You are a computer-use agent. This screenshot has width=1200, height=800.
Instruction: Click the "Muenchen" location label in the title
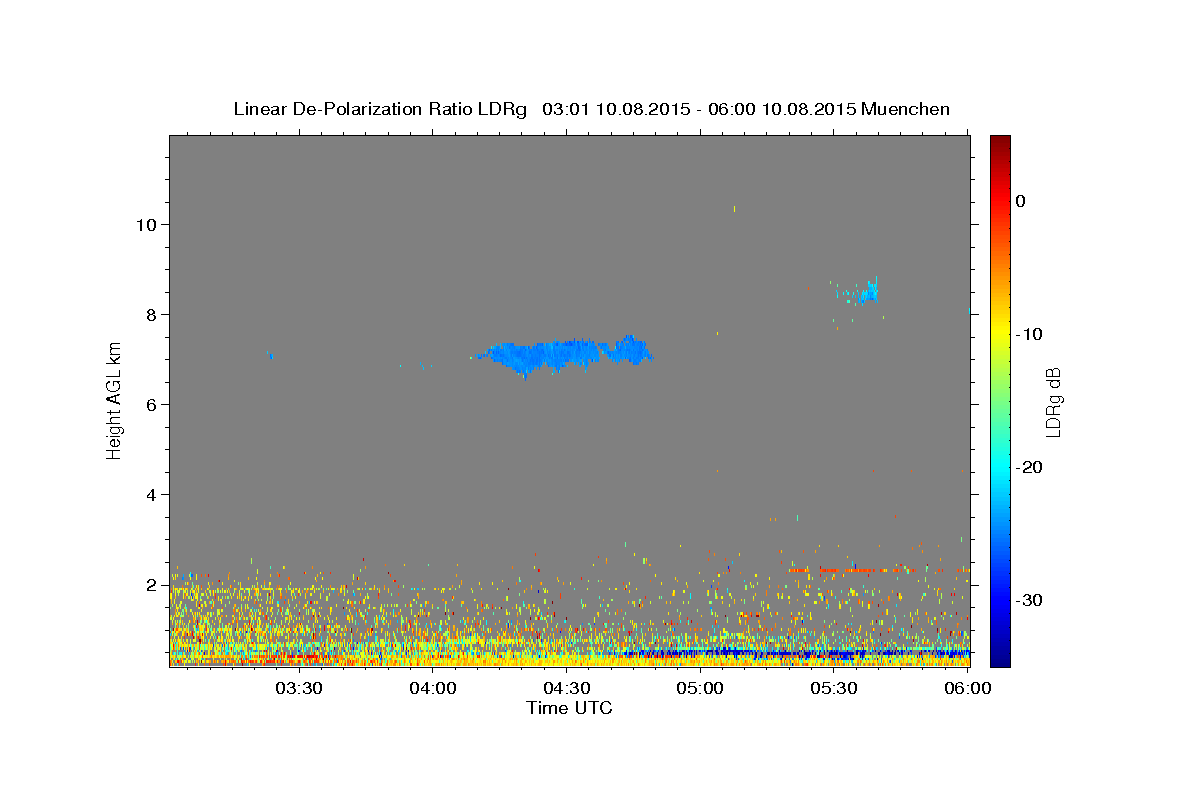(x=906, y=109)
